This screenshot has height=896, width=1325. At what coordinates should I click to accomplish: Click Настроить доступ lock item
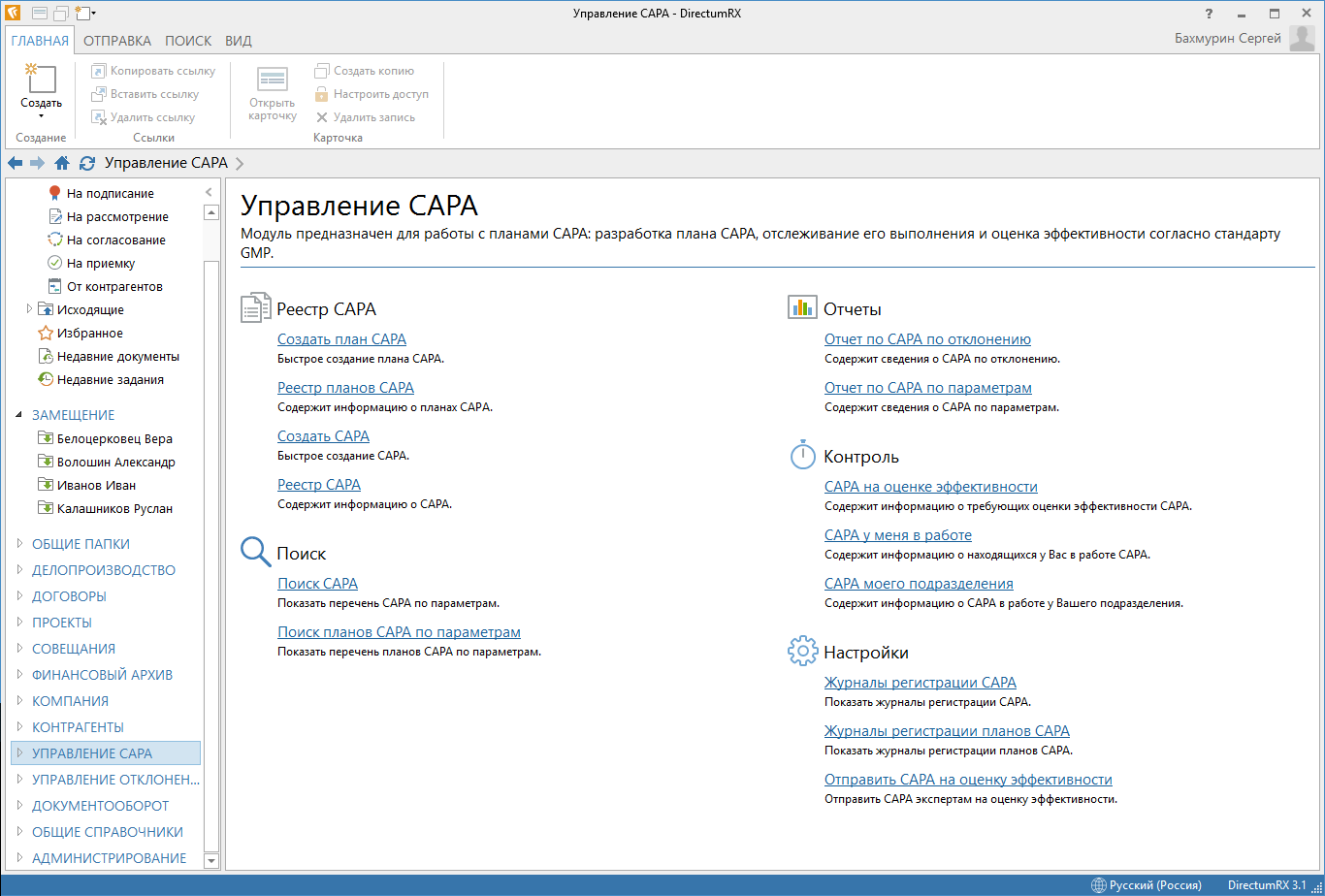point(371,94)
